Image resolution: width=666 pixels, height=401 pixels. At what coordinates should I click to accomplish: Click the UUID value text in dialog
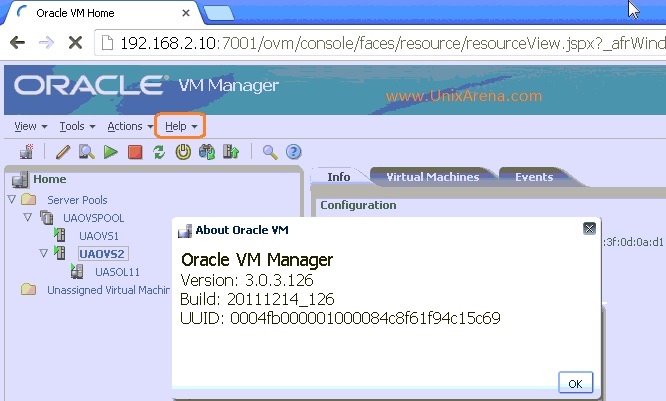coord(365,318)
